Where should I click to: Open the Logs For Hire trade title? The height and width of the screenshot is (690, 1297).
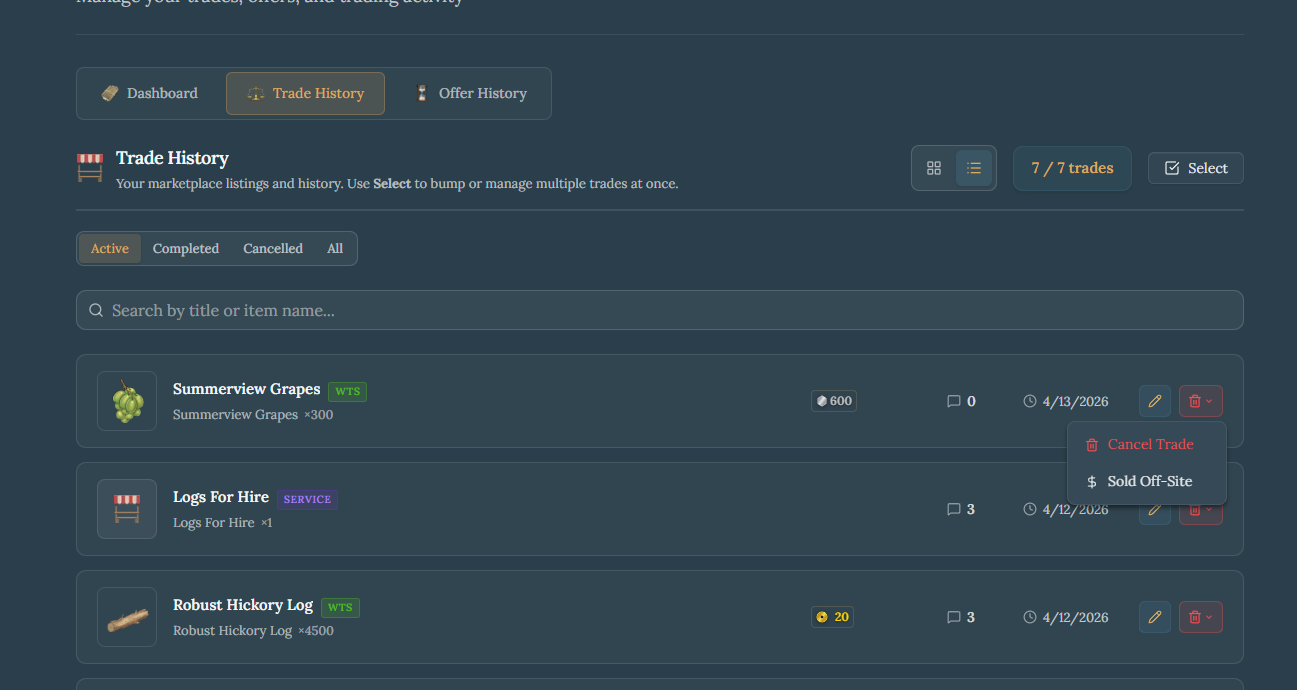[221, 497]
